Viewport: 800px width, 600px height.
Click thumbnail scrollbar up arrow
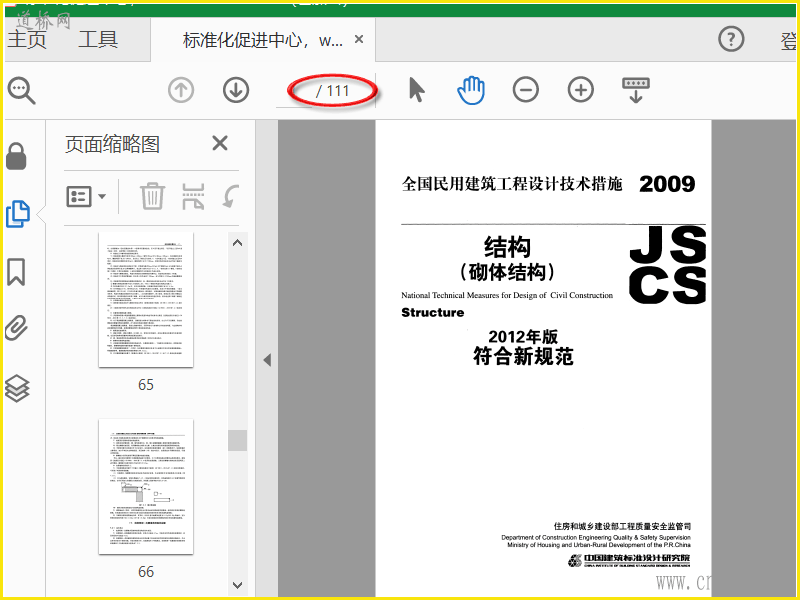(237, 243)
